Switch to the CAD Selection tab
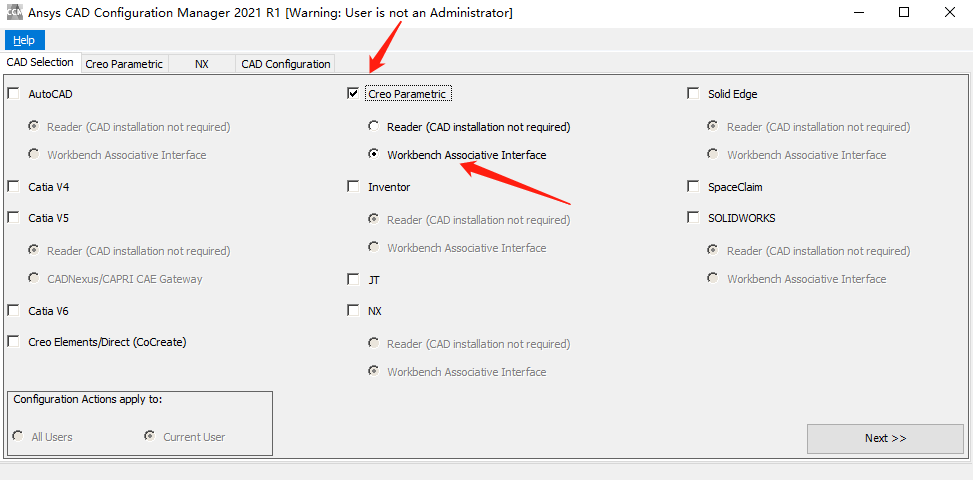 click(x=40, y=63)
